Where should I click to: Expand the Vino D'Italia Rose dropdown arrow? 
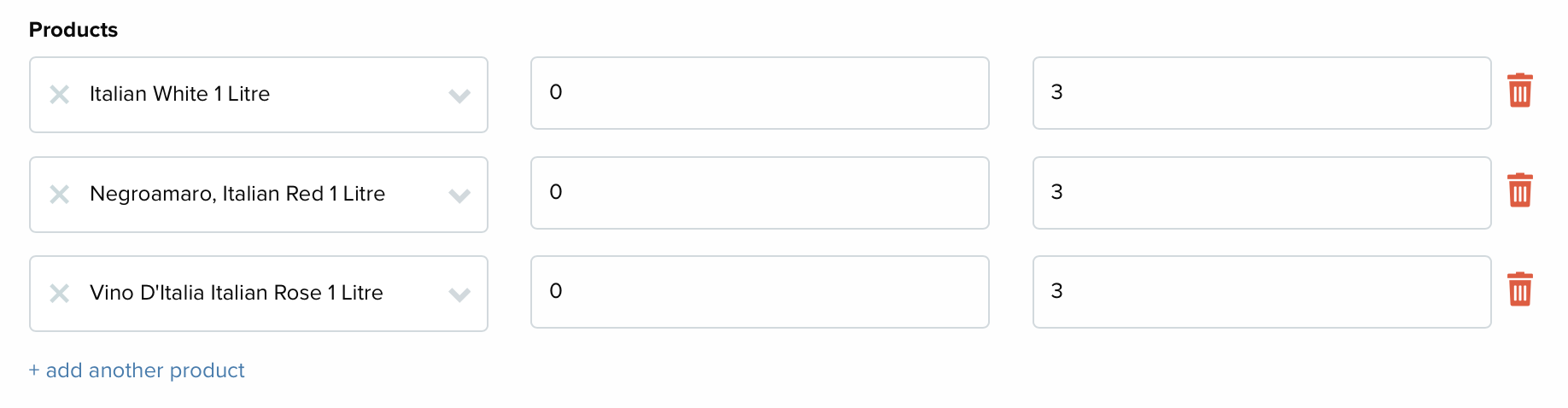click(x=459, y=294)
